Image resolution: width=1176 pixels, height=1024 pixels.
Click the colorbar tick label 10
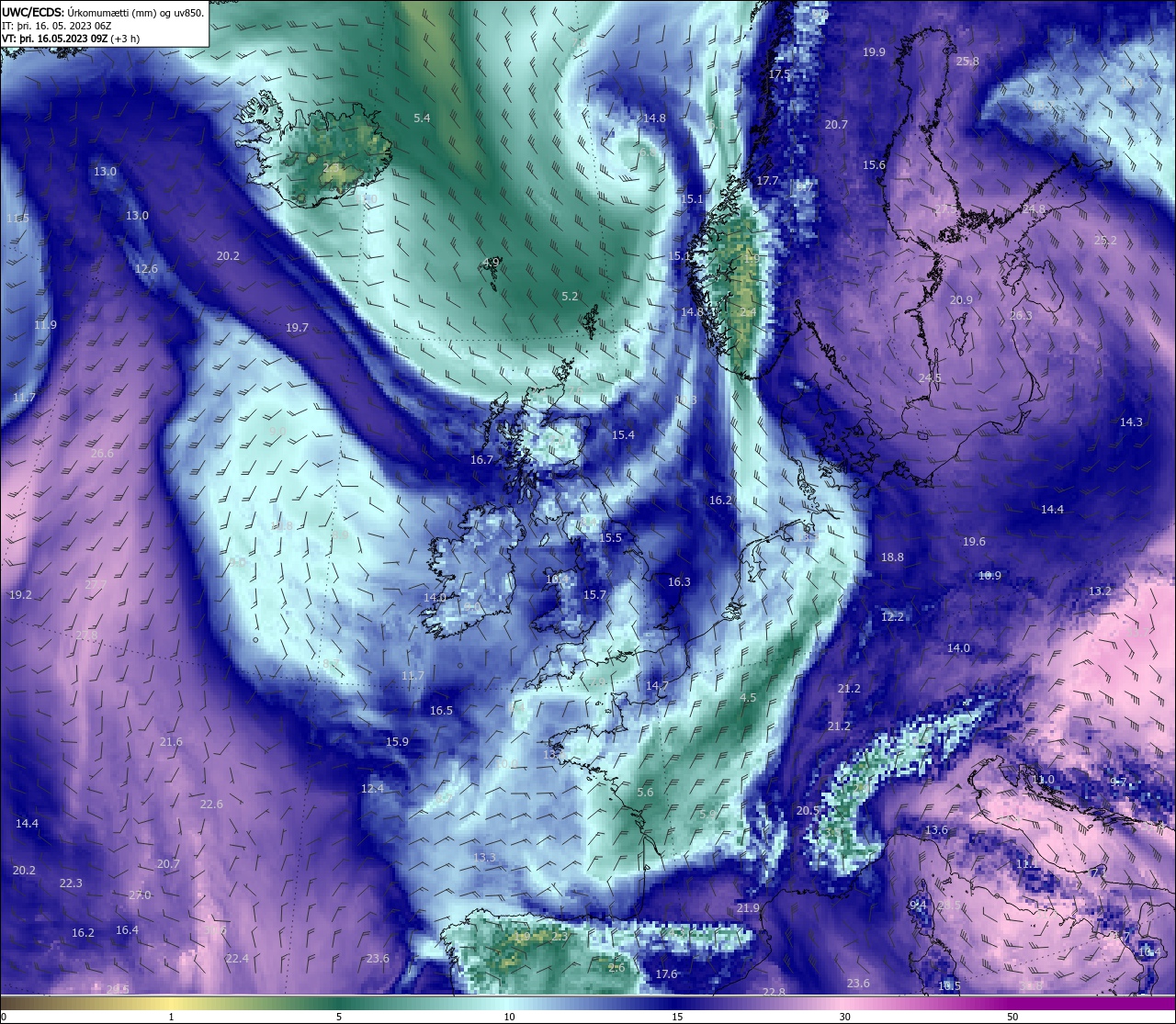[508, 1017]
